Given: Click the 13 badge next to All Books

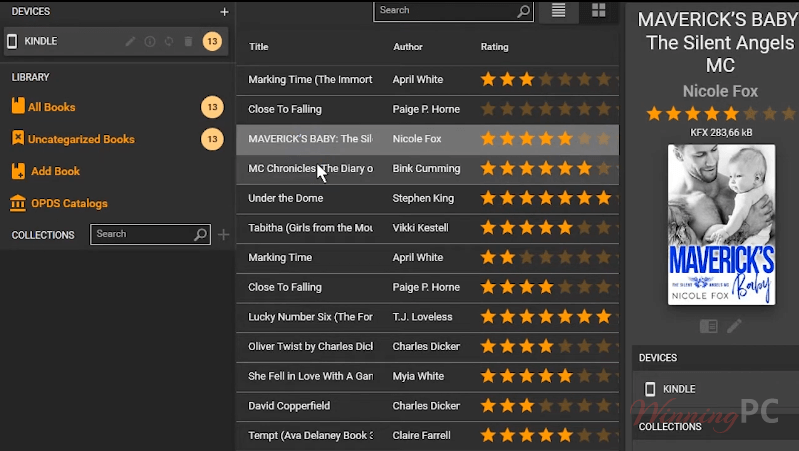Looking at the screenshot, I should click(x=212, y=107).
